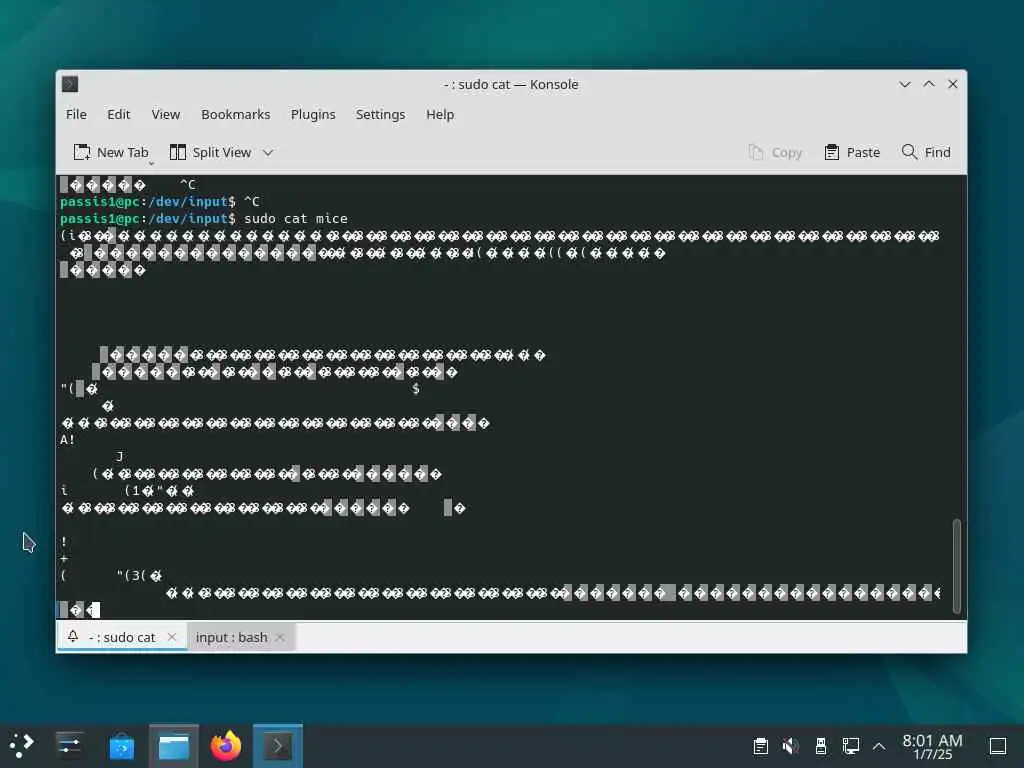Viewport: 1024px width, 768px height.
Task: Open the muted volume tray icon
Action: (791, 746)
